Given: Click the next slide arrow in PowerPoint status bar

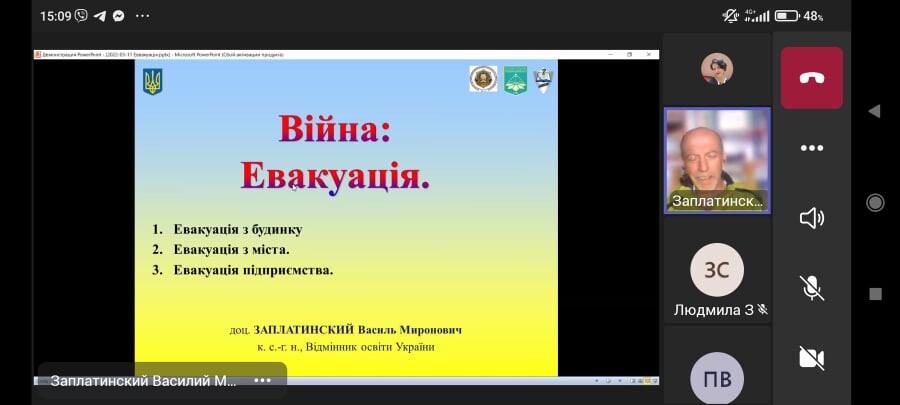Looking at the screenshot, I should (x=619, y=381).
